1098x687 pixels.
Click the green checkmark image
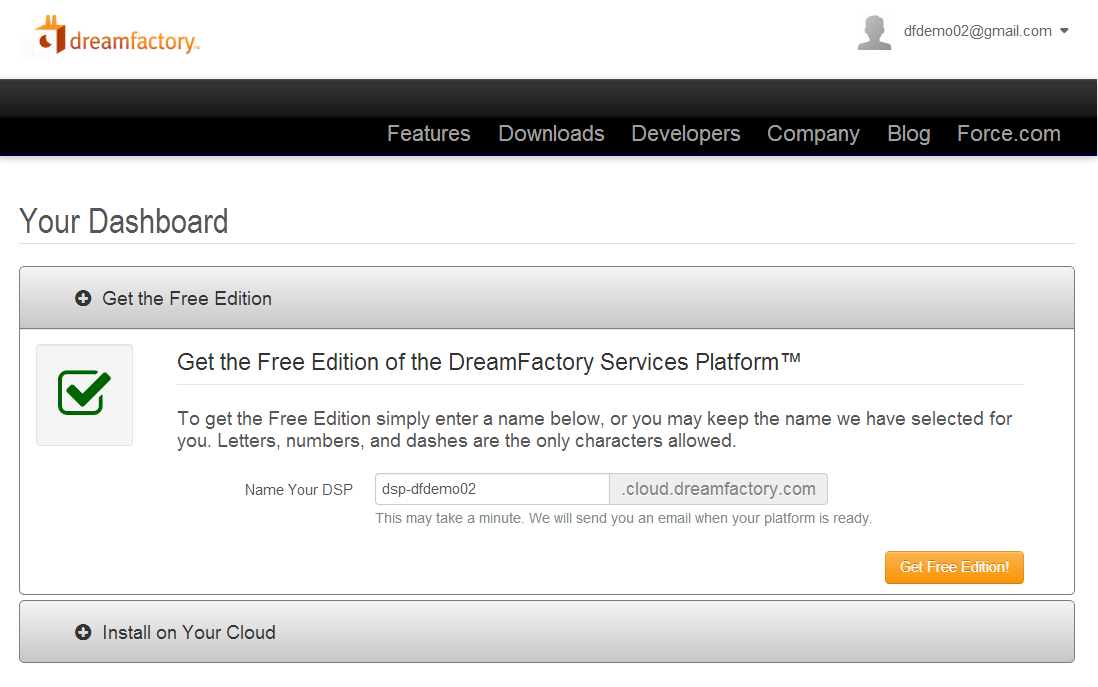84,394
